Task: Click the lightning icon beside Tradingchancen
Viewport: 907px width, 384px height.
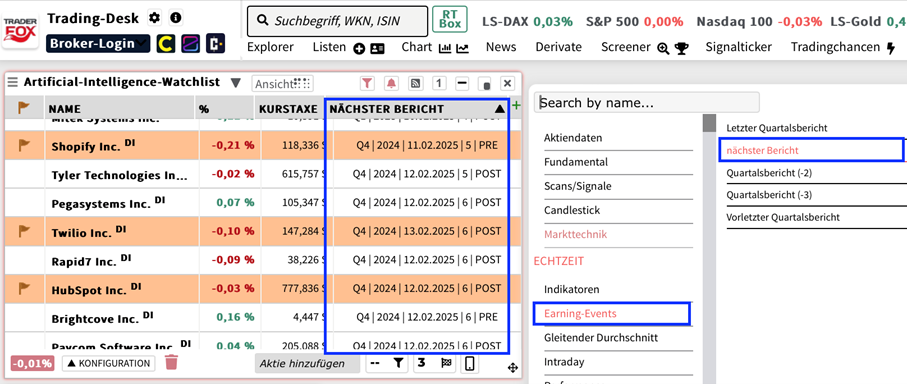Action: 891,49
